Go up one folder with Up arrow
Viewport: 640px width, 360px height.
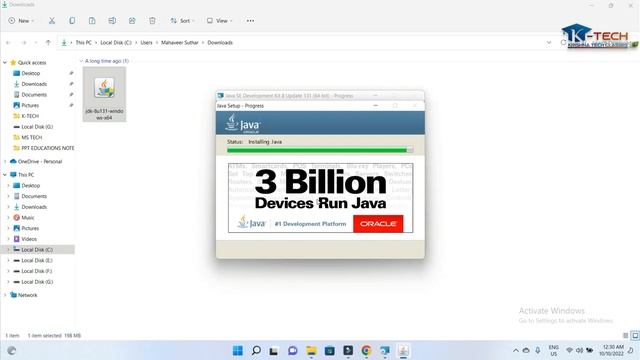(48, 42)
